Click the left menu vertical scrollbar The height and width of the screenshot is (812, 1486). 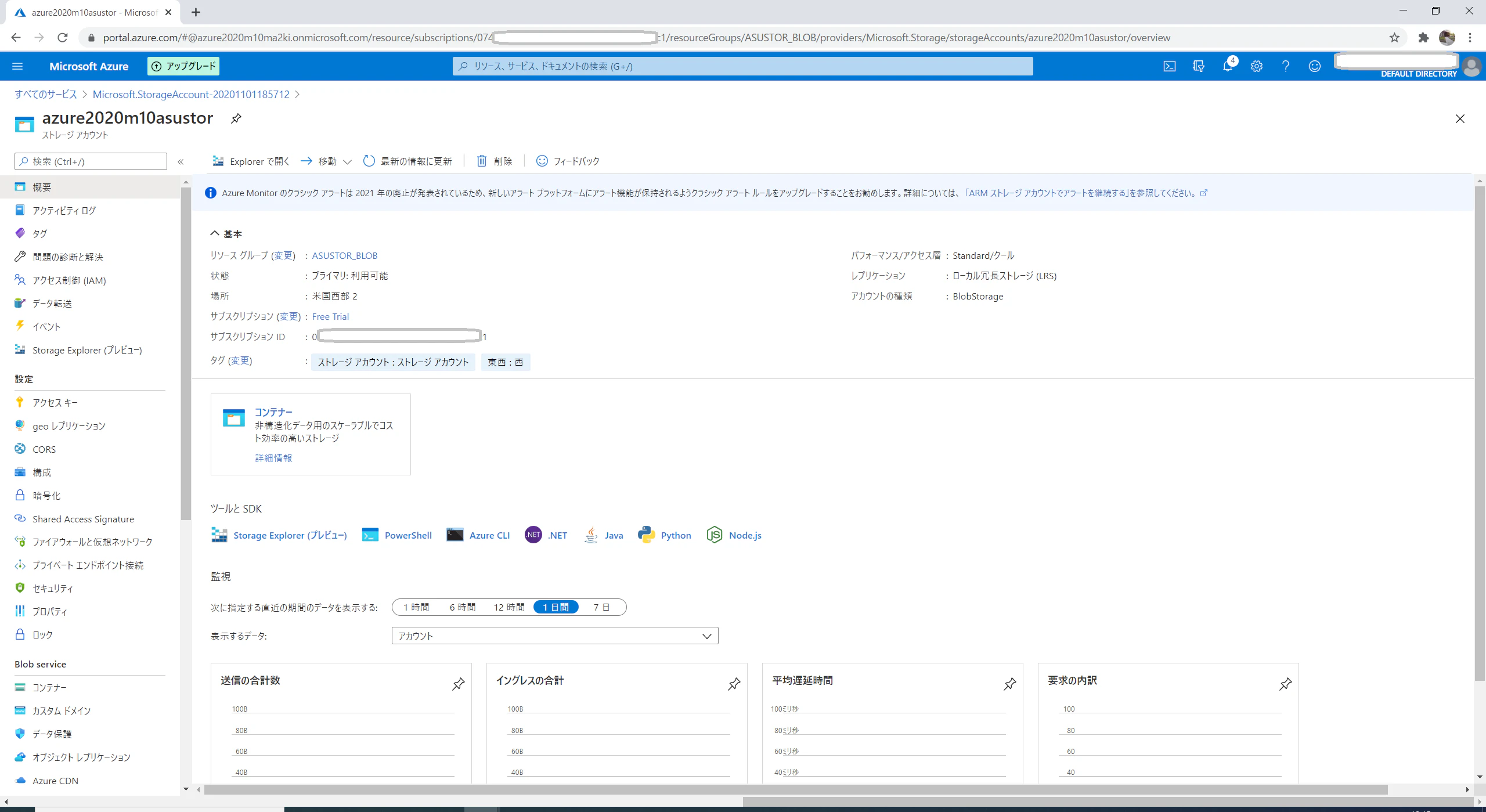click(186, 354)
